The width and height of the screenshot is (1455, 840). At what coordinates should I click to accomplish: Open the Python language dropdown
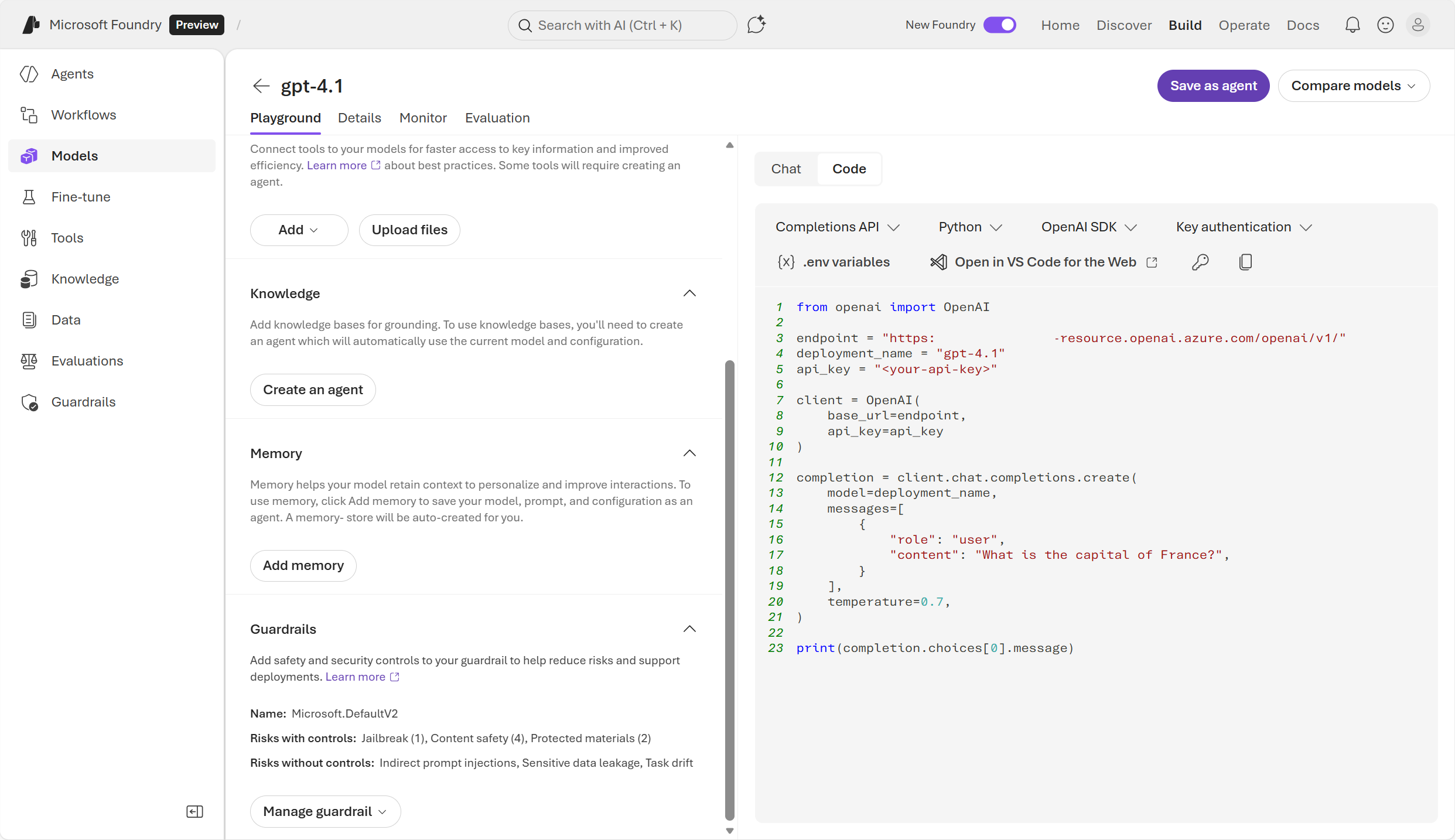[970, 227]
